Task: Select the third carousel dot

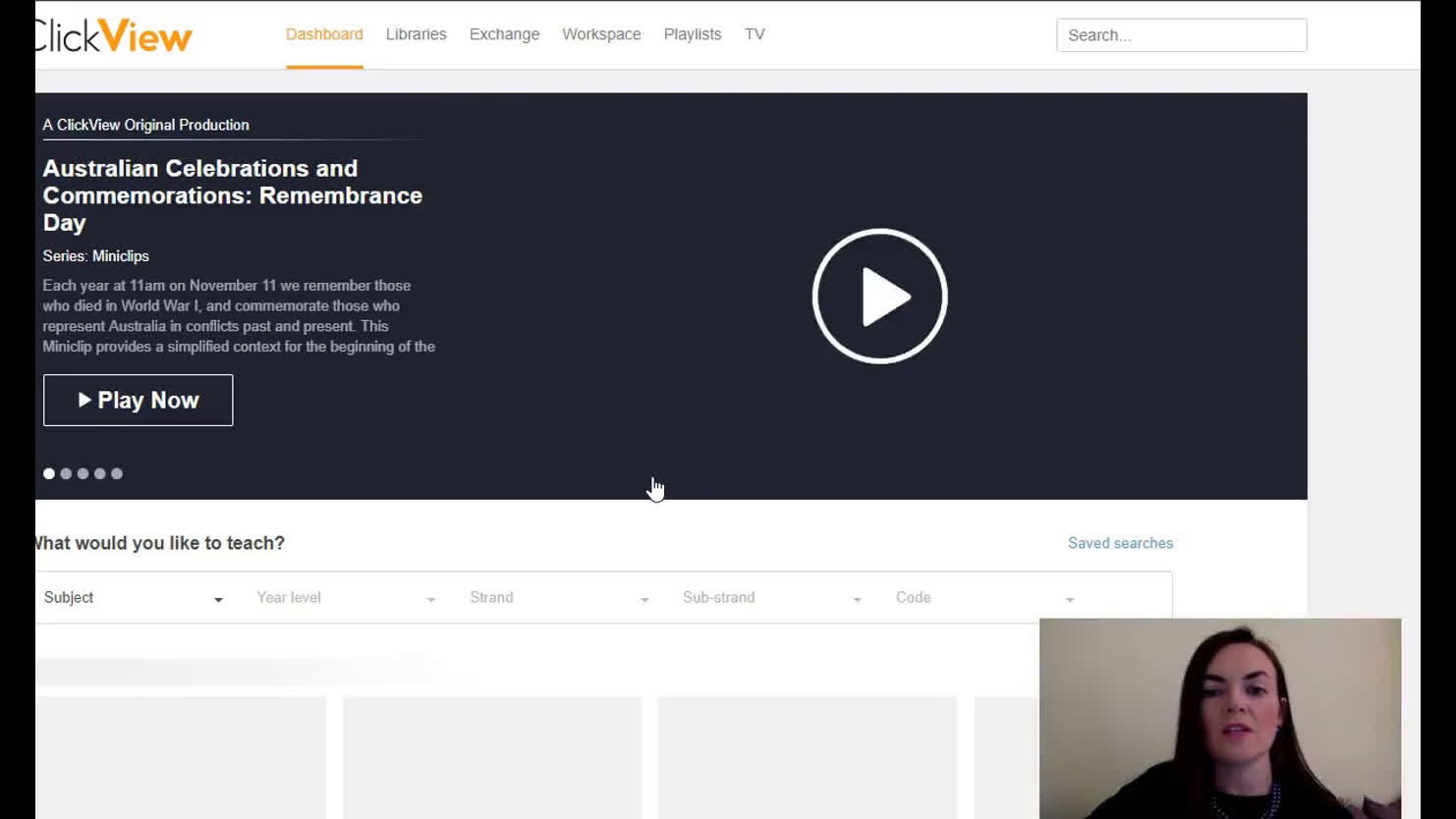Action: 83,473
